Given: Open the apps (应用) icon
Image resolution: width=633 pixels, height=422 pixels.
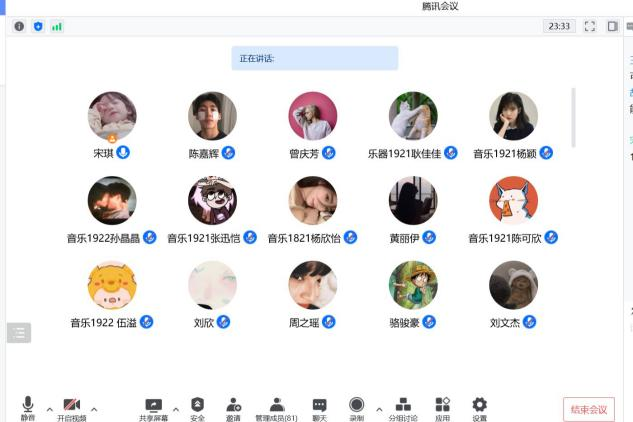Looking at the screenshot, I should 442,409.
